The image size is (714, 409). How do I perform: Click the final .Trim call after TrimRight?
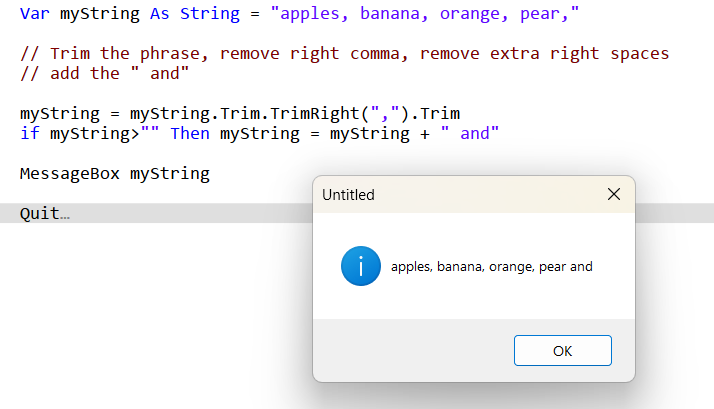pos(434,114)
